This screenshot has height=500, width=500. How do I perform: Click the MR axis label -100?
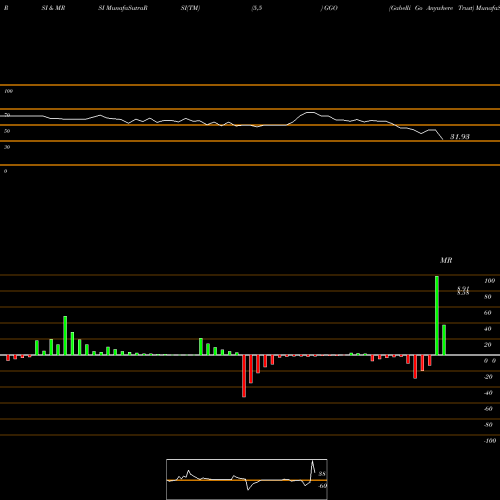(490, 441)
